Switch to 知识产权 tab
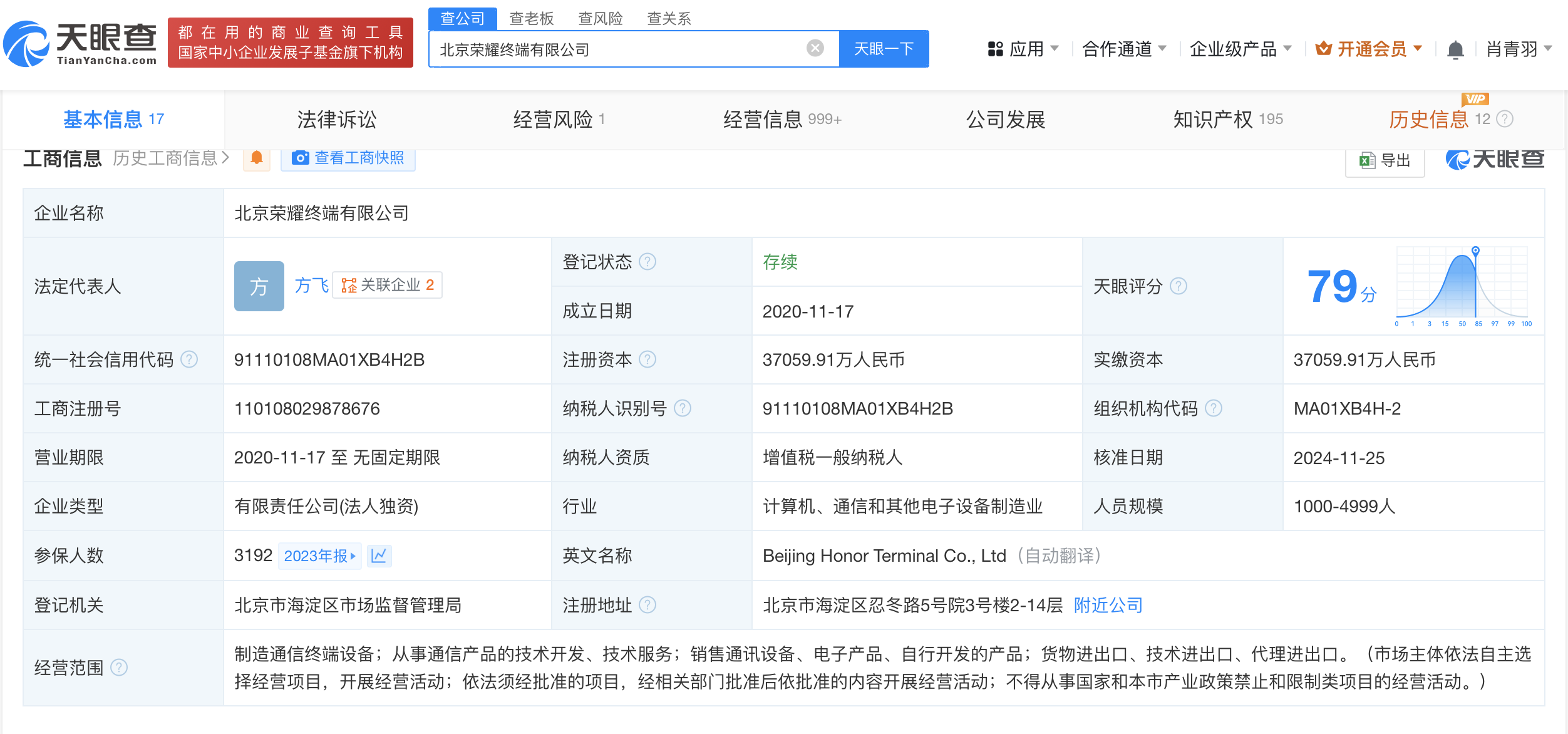Image resolution: width=1568 pixels, height=734 pixels. [x=1228, y=119]
